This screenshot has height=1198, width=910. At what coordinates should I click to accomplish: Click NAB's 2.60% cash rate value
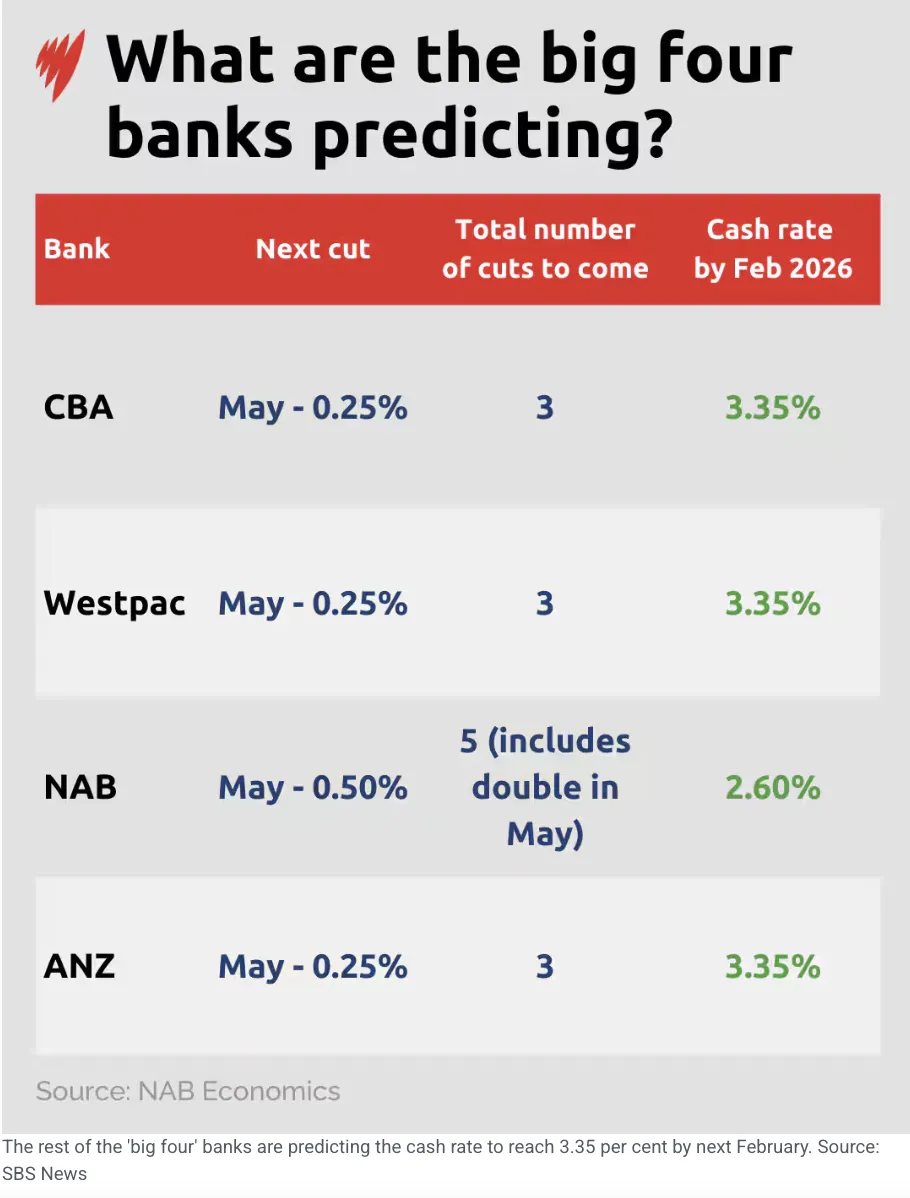772,787
